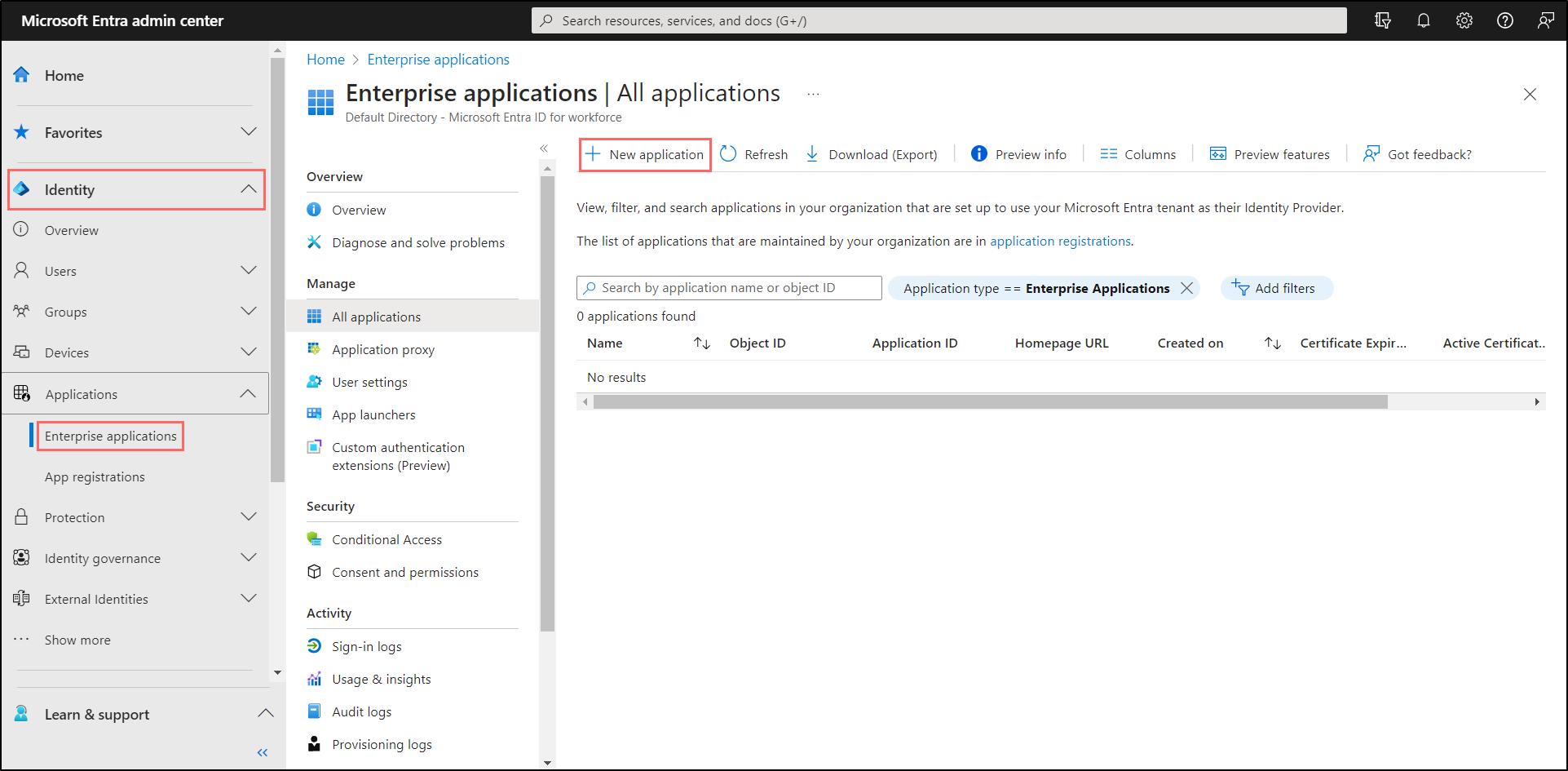Click the Refresh circular arrow icon

728,154
